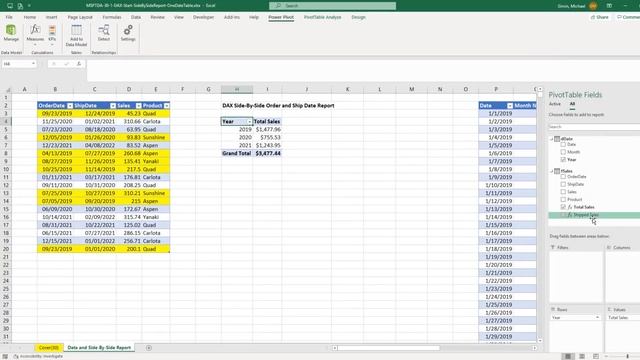Viewport: 640px width, 360px height.
Task: Select cell with $1,477.96 total sales
Action: [267, 129]
